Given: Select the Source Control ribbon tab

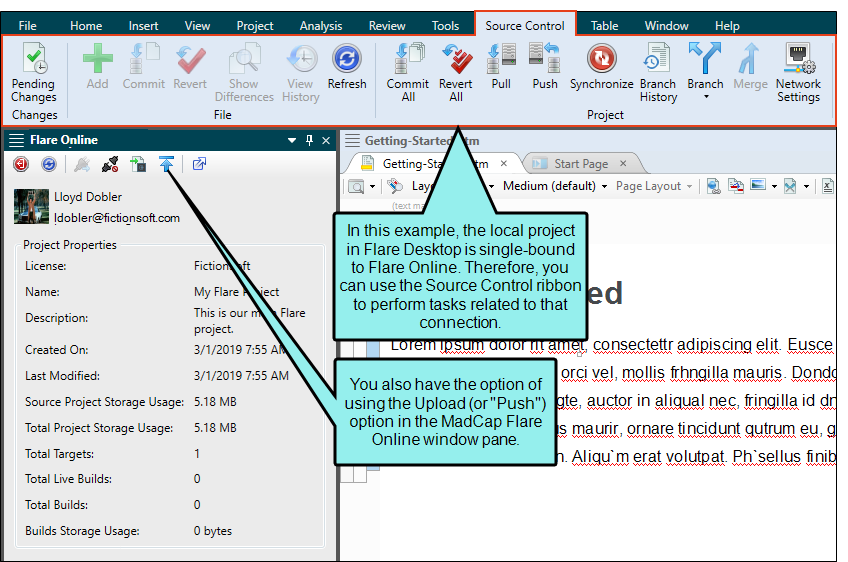Looking at the screenshot, I should coord(525,25).
